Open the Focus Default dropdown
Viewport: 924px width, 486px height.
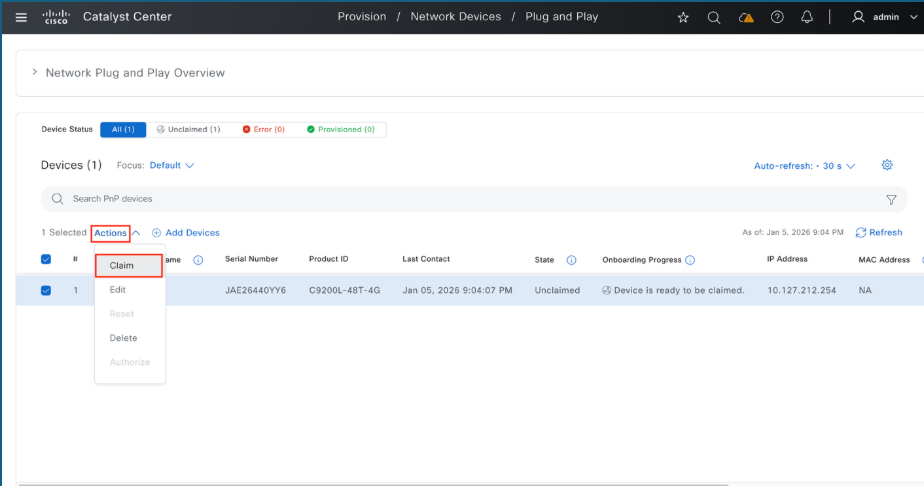tap(171, 166)
